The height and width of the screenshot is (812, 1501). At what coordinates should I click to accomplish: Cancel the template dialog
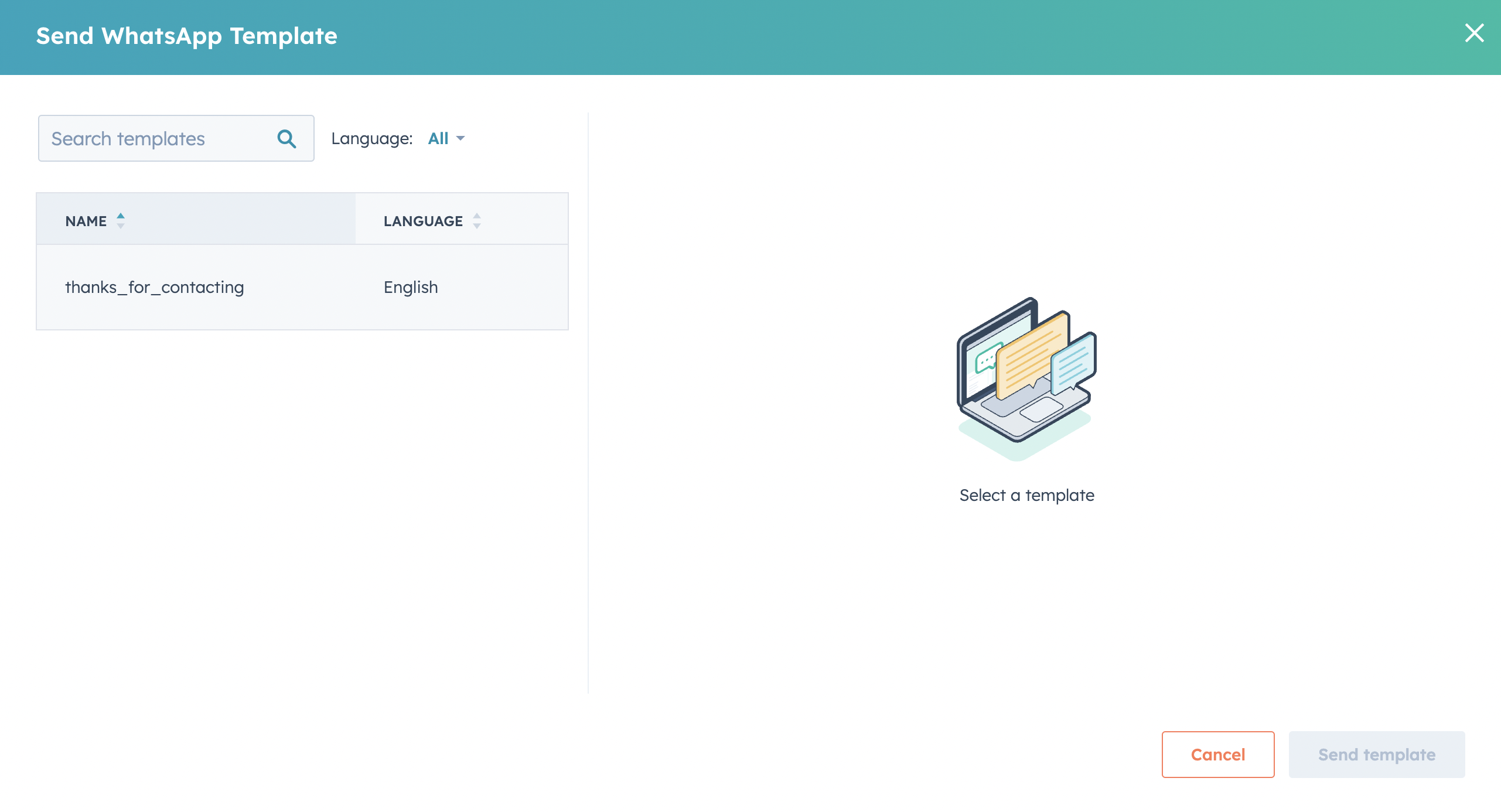click(x=1218, y=755)
